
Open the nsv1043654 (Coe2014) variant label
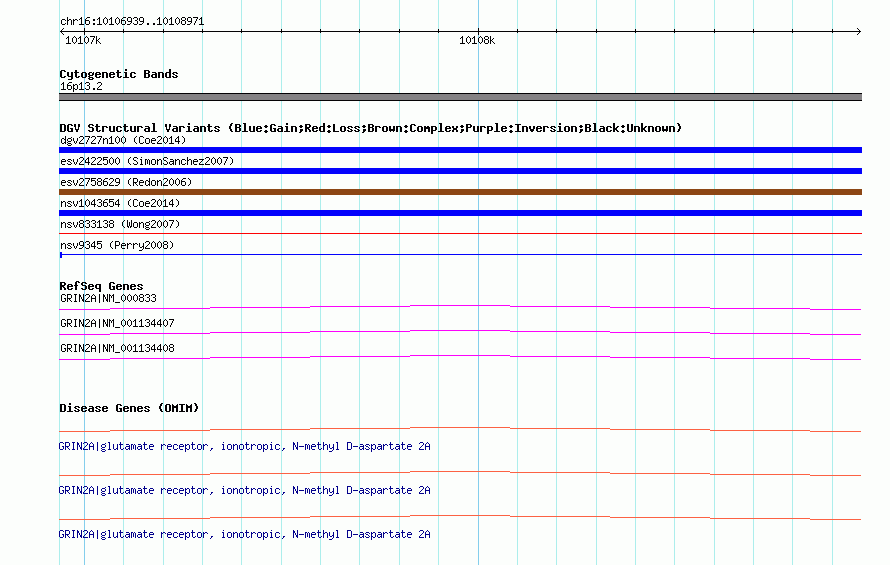point(120,203)
